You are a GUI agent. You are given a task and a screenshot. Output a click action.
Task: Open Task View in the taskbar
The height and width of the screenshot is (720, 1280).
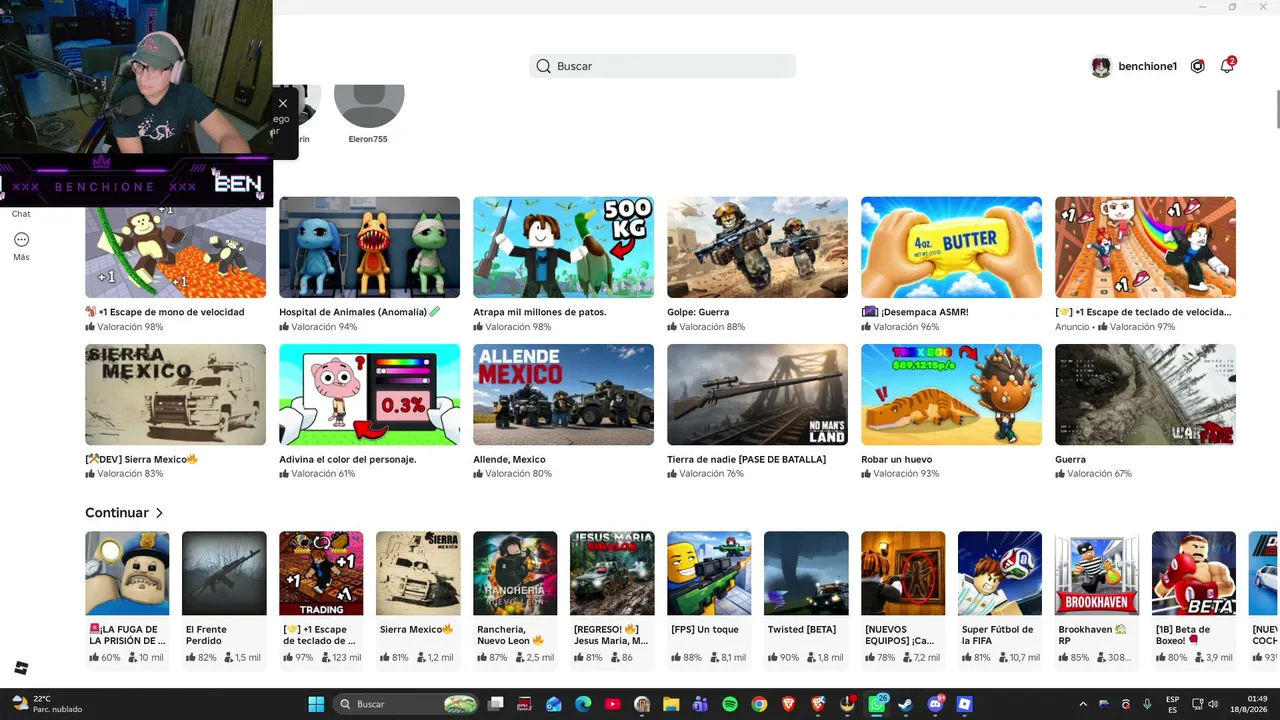click(495, 704)
